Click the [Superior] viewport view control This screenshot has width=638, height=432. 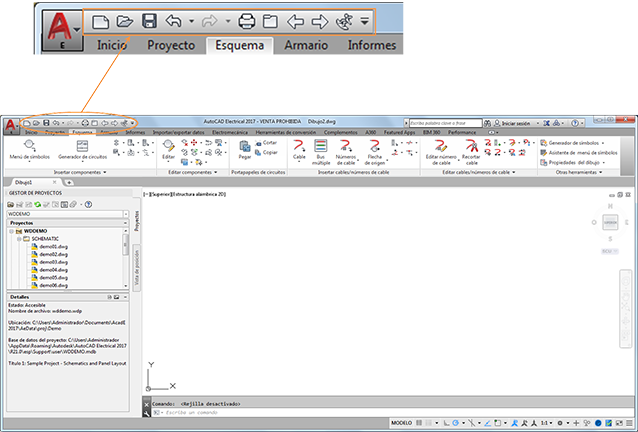160,194
